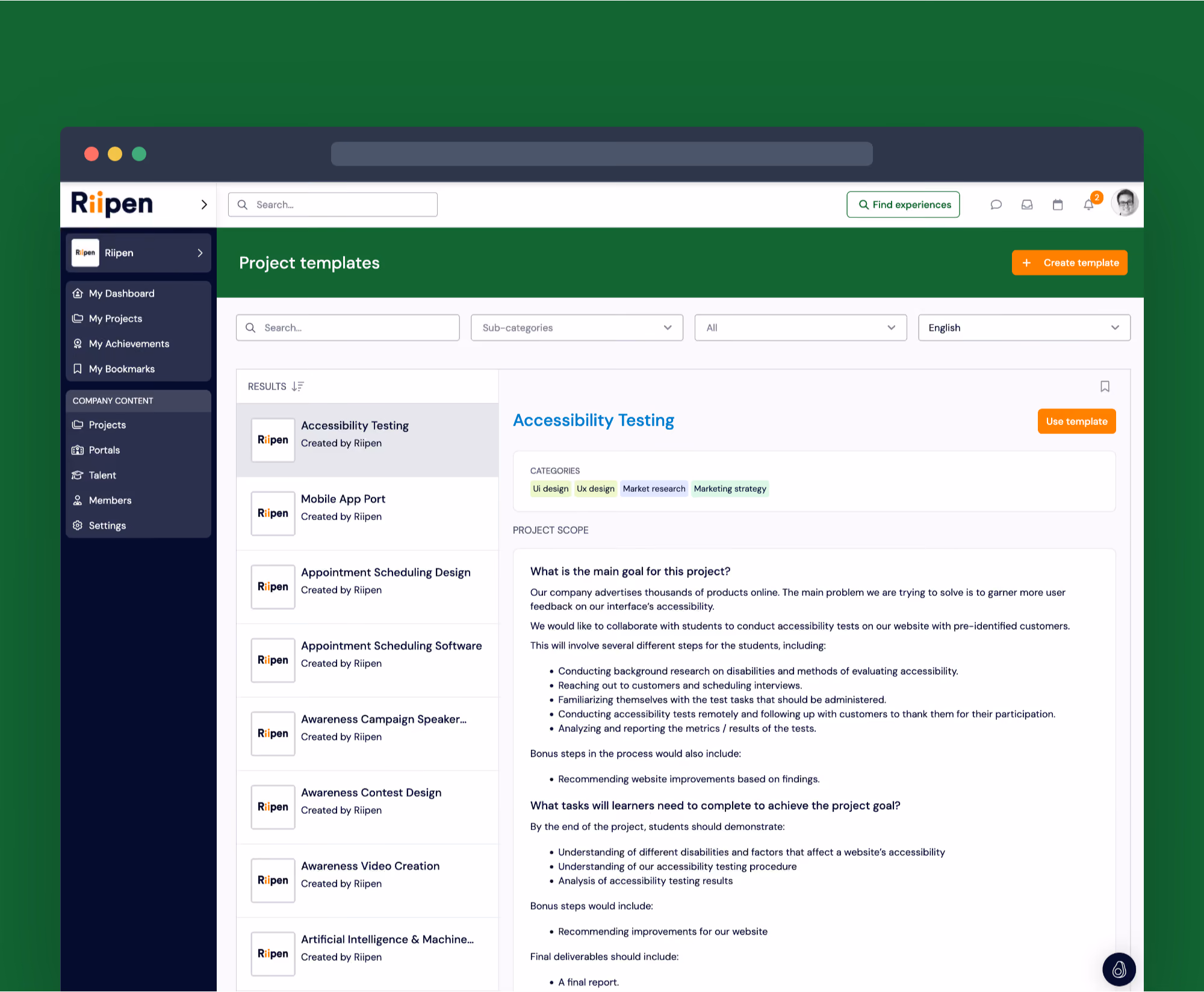Open the chat messages icon

996,205
